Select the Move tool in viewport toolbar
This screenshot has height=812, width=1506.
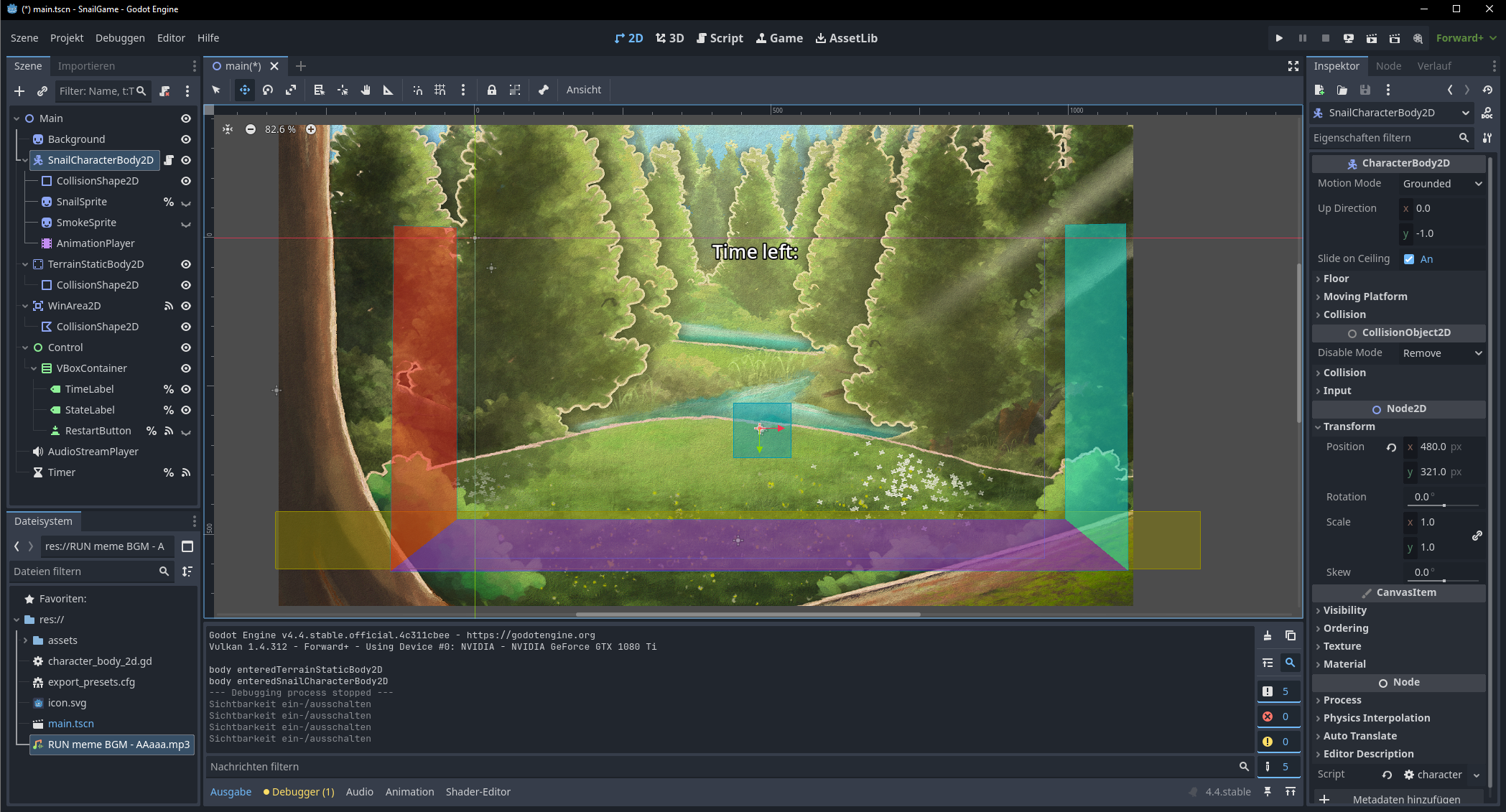click(x=245, y=90)
